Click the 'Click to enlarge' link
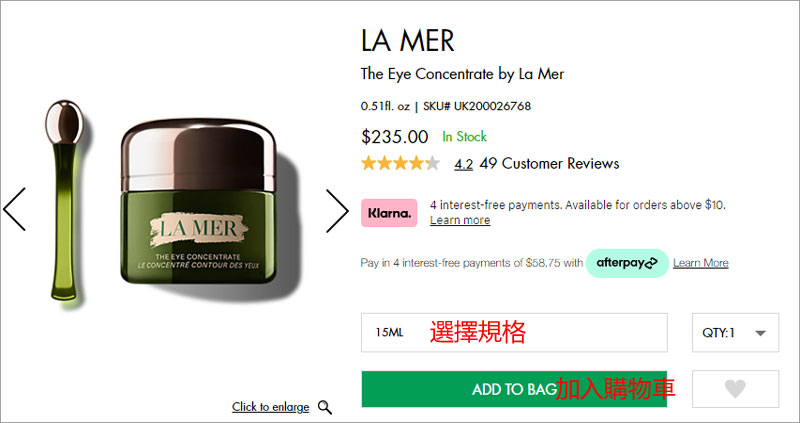The height and width of the screenshot is (423, 800). click(270, 407)
